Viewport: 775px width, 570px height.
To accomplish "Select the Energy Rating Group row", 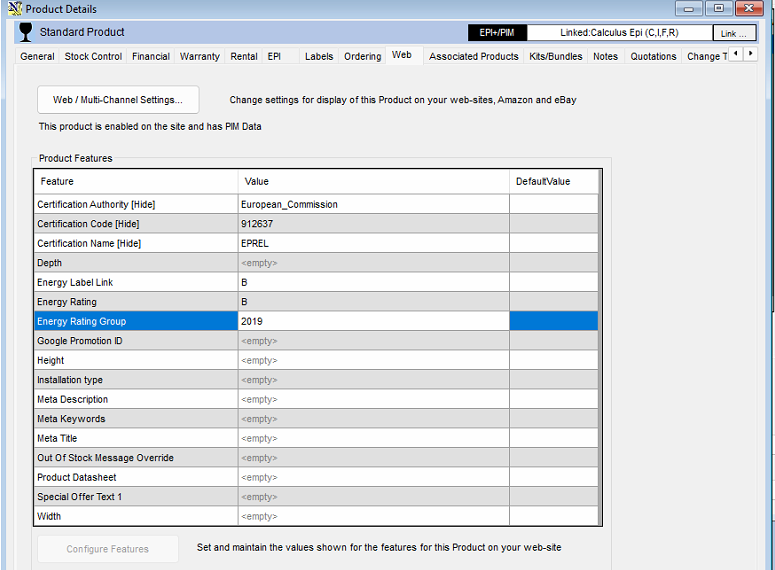I will (135, 321).
